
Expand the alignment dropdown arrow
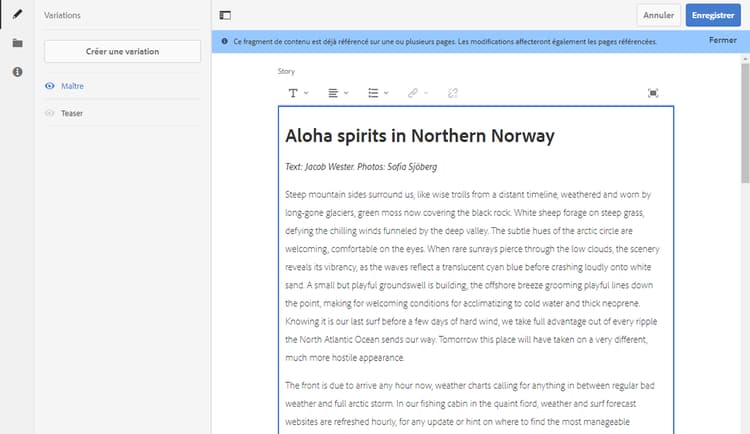click(346, 93)
